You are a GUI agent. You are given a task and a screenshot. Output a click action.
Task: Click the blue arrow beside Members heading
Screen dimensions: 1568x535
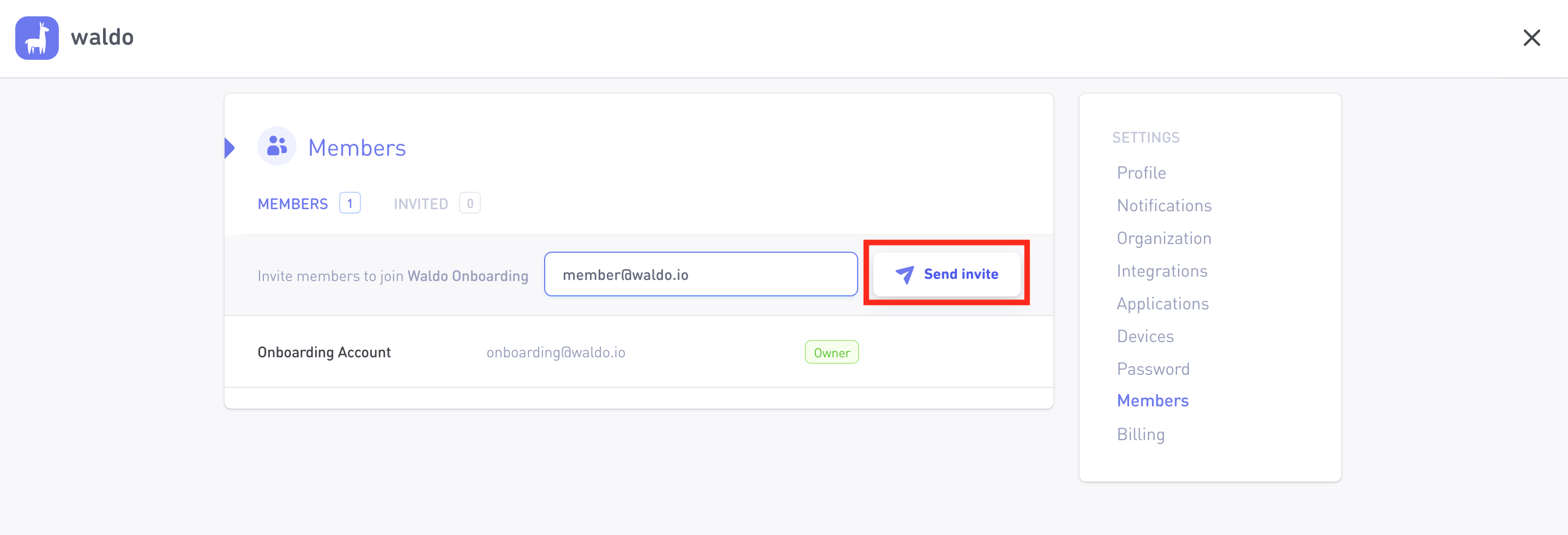point(230,148)
